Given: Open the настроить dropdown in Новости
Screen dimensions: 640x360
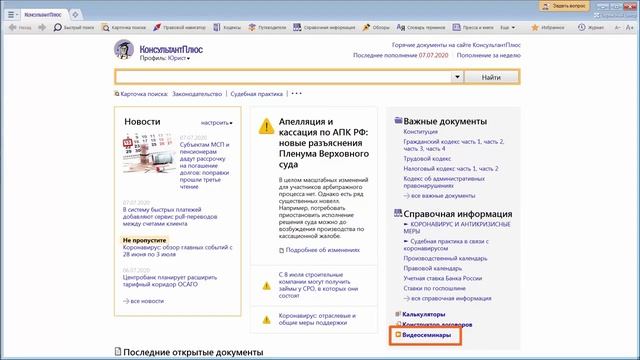Looking at the screenshot, I should (x=216, y=122).
